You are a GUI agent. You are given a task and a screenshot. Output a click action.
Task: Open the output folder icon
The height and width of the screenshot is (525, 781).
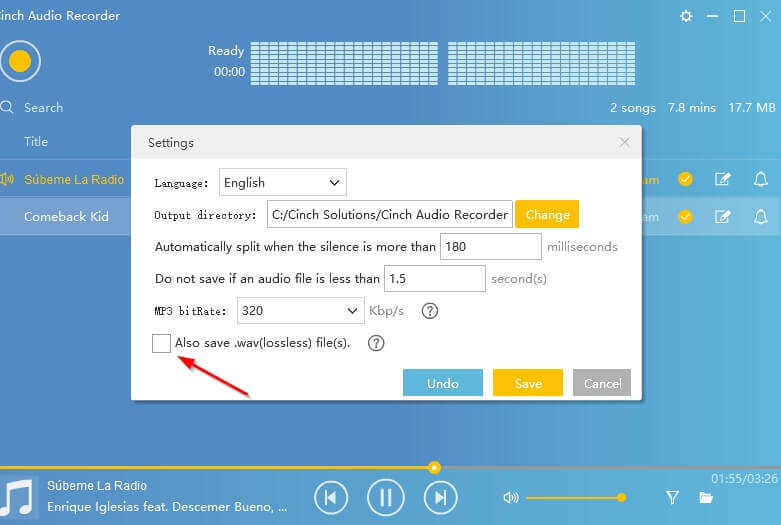click(x=706, y=497)
